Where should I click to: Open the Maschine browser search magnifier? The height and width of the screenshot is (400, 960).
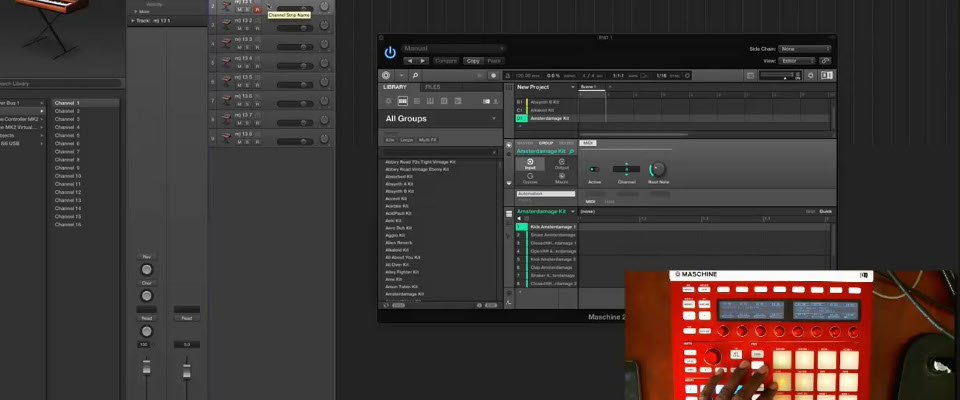point(415,75)
